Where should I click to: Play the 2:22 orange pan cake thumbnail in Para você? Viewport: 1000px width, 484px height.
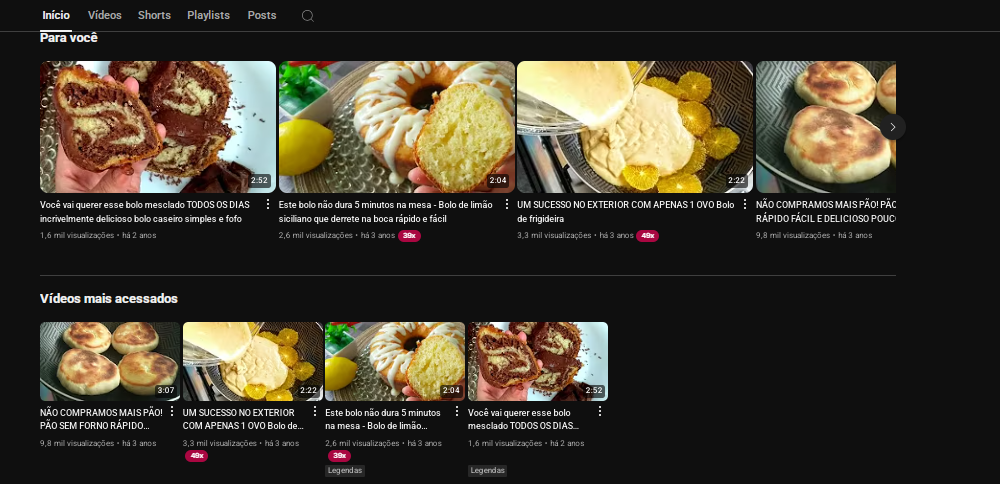(635, 127)
